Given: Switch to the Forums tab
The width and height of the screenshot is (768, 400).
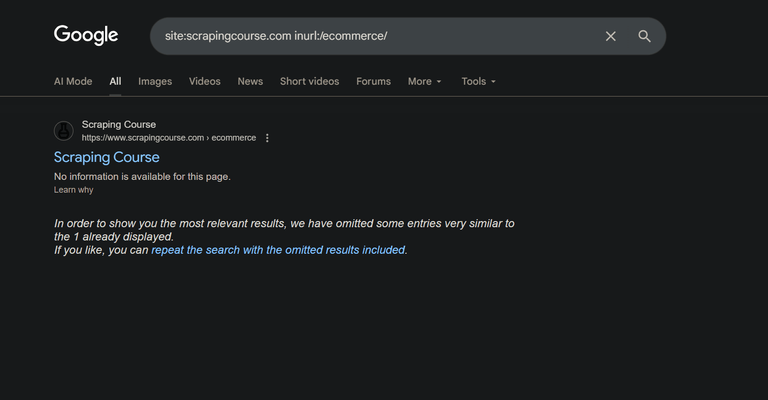Looking at the screenshot, I should tap(373, 81).
